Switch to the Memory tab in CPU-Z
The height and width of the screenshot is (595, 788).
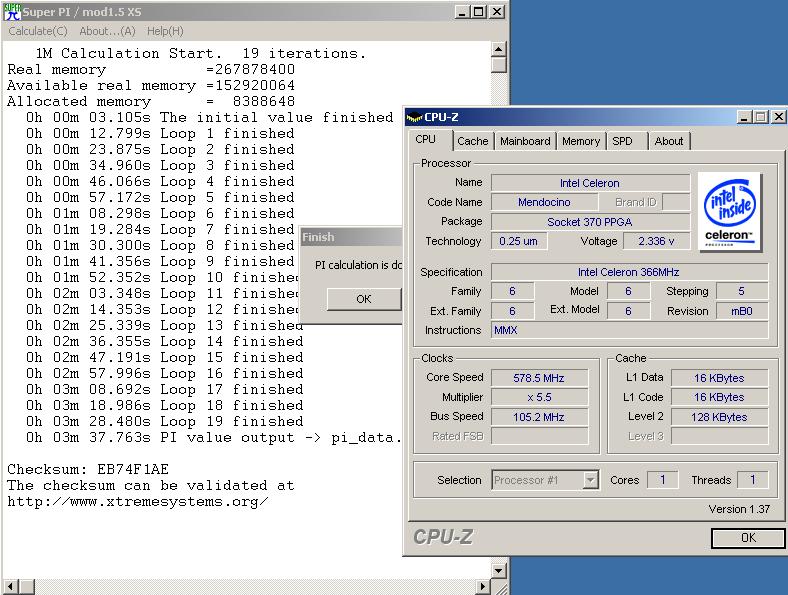[x=581, y=141]
